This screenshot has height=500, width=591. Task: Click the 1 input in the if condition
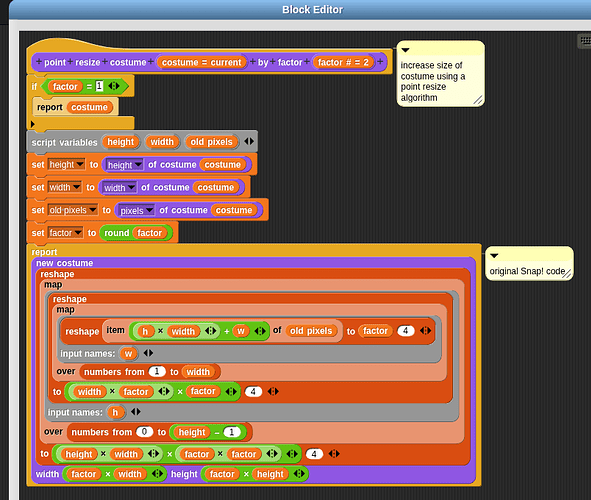coord(99,86)
